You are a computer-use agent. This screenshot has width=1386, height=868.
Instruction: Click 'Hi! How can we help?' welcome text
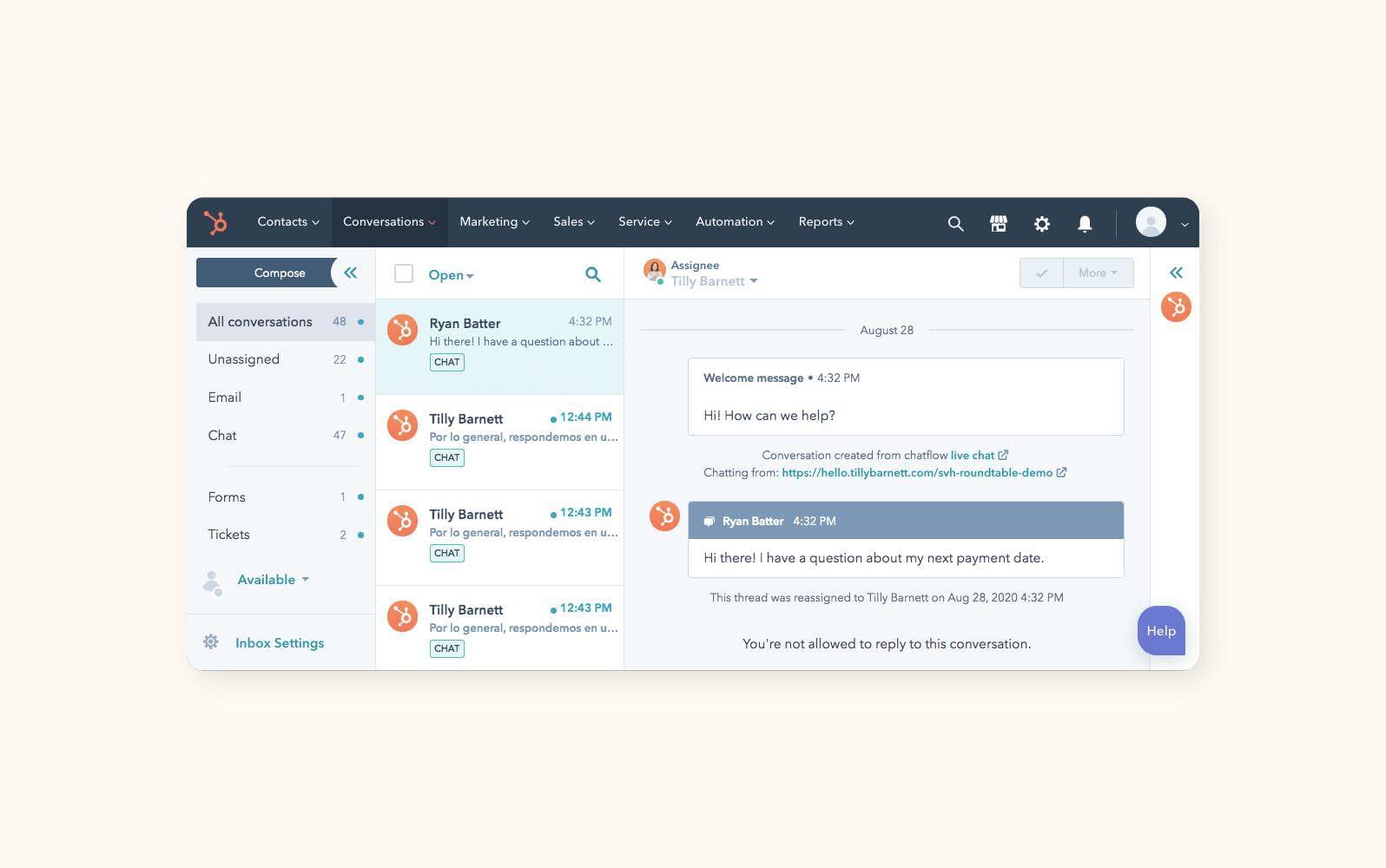pyautogui.click(x=769, y=416)
